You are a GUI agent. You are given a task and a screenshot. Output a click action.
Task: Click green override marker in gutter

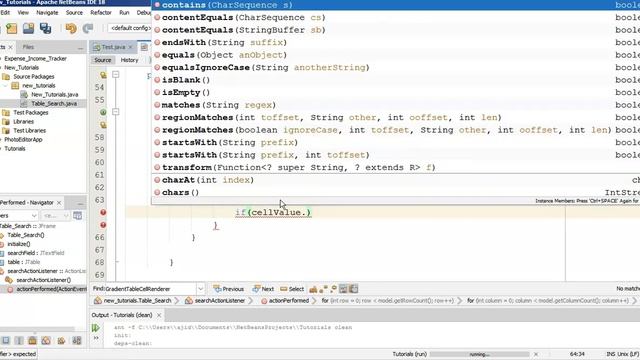(x=103, y=112)
